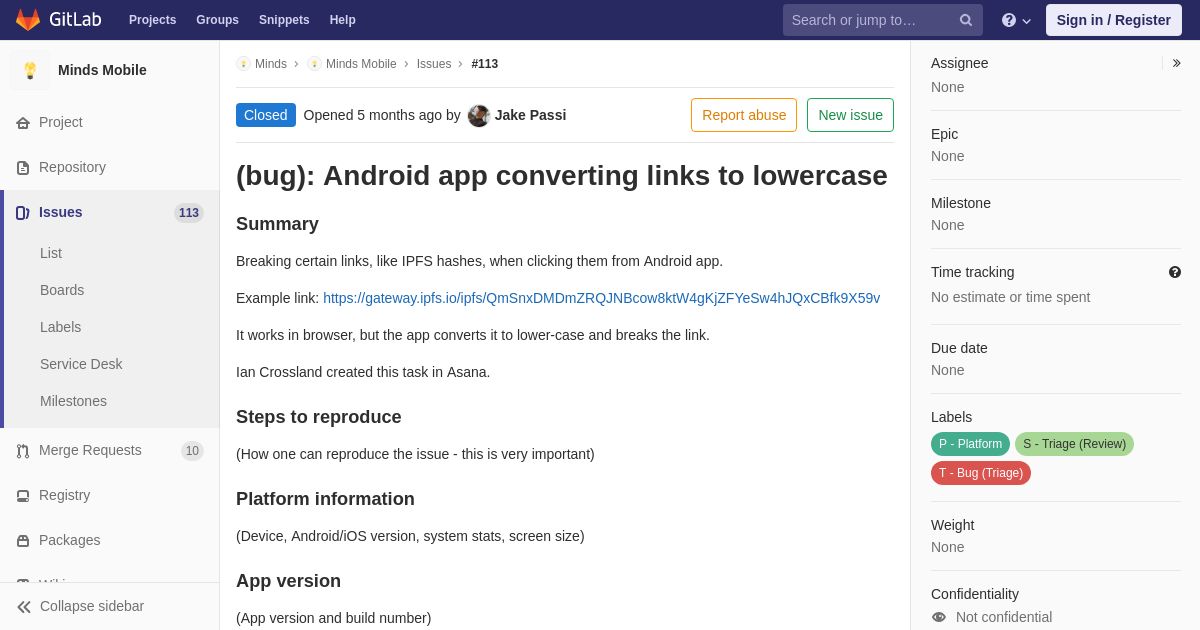The width and height of the screenshot is (1200, 630).
Task: Open the Help question mark menu
Action: pos(1016,20)
